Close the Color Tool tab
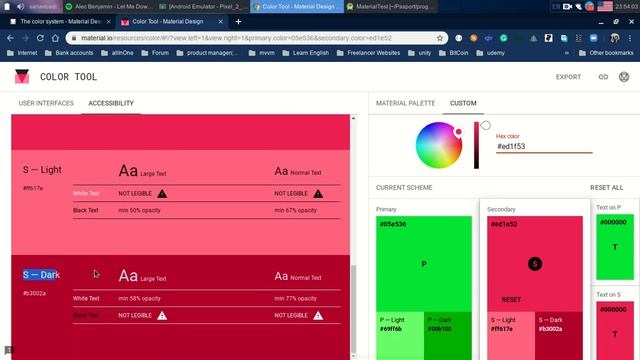This screenshot has height=360, width=640. 220,22
